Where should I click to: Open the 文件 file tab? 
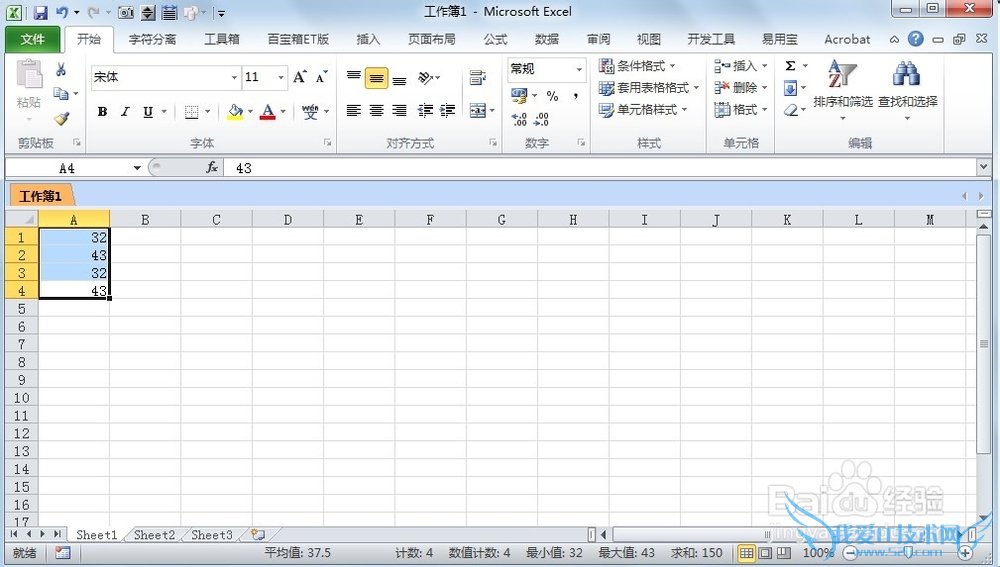[33, 39]
